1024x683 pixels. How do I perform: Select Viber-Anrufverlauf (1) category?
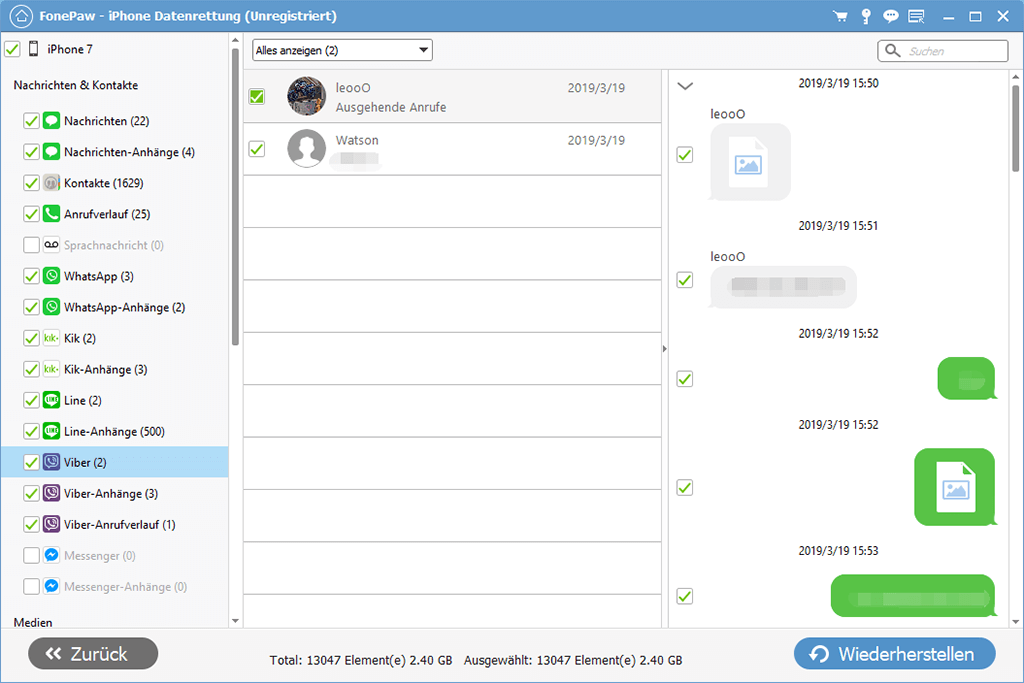tap(120, 524)
